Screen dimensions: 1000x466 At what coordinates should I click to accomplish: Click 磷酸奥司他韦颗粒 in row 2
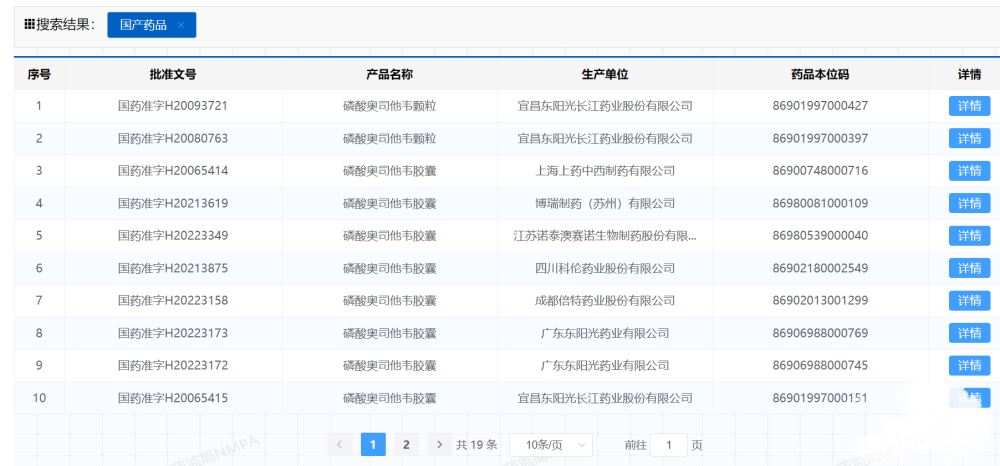390,138
